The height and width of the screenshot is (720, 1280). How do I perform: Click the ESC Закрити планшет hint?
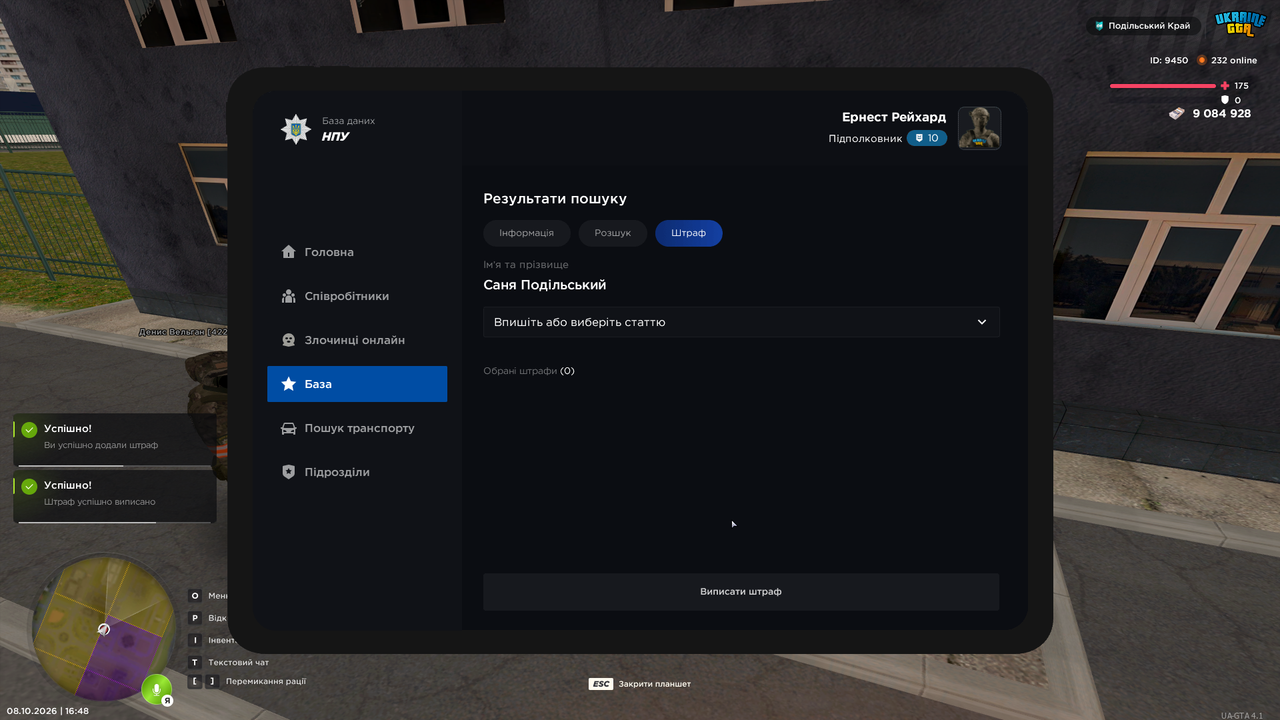coord(640,684)
